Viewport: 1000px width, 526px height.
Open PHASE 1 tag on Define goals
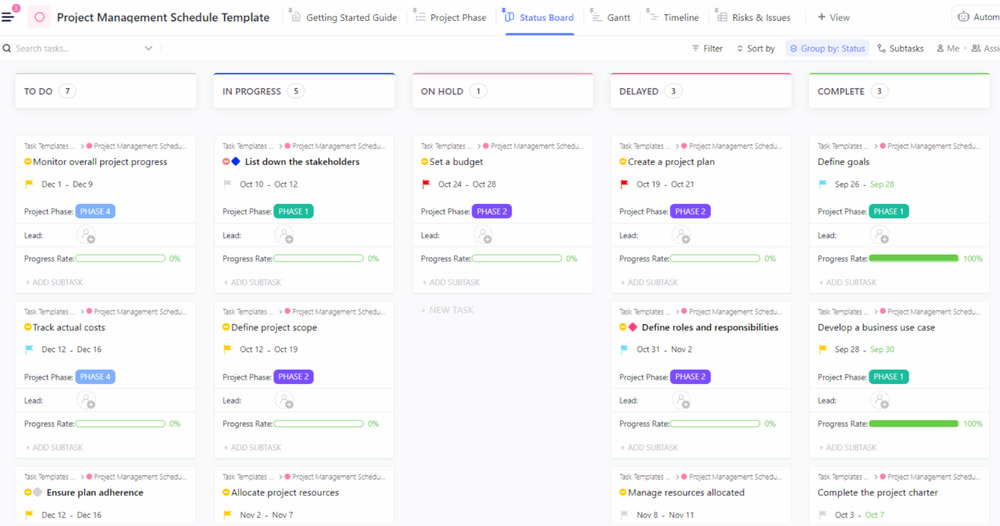(x=888, y=212)
